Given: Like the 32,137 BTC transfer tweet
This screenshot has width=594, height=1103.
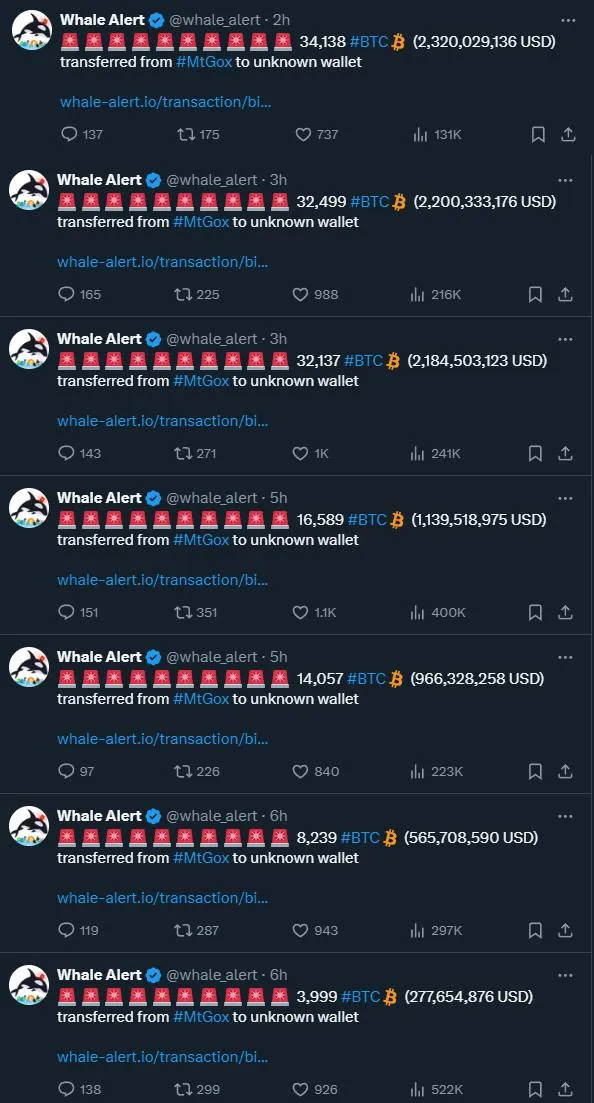Looking at the screenshot, I should pos(310,453).
